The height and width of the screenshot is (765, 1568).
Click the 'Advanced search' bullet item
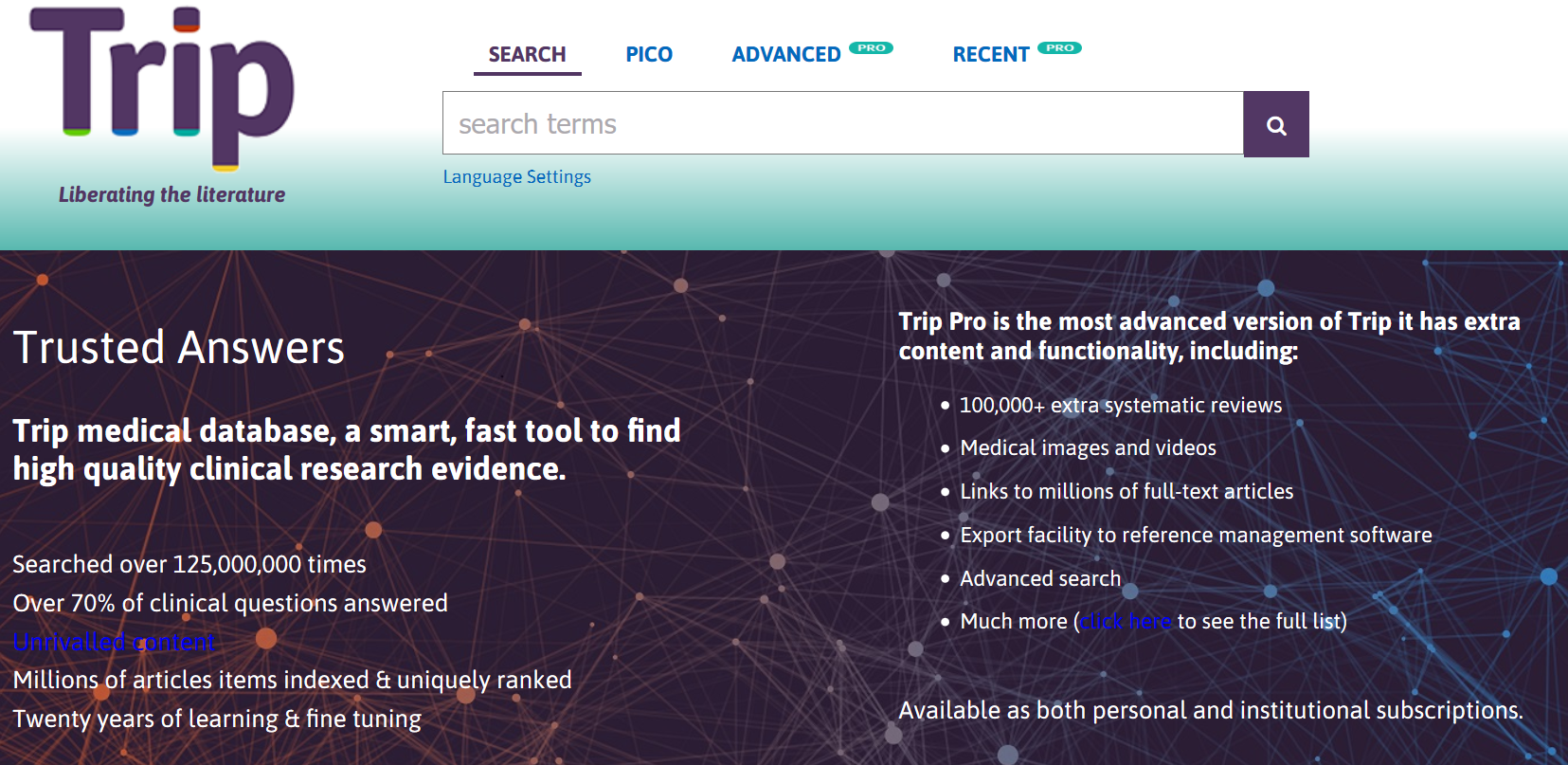(x=1040, y=579)
